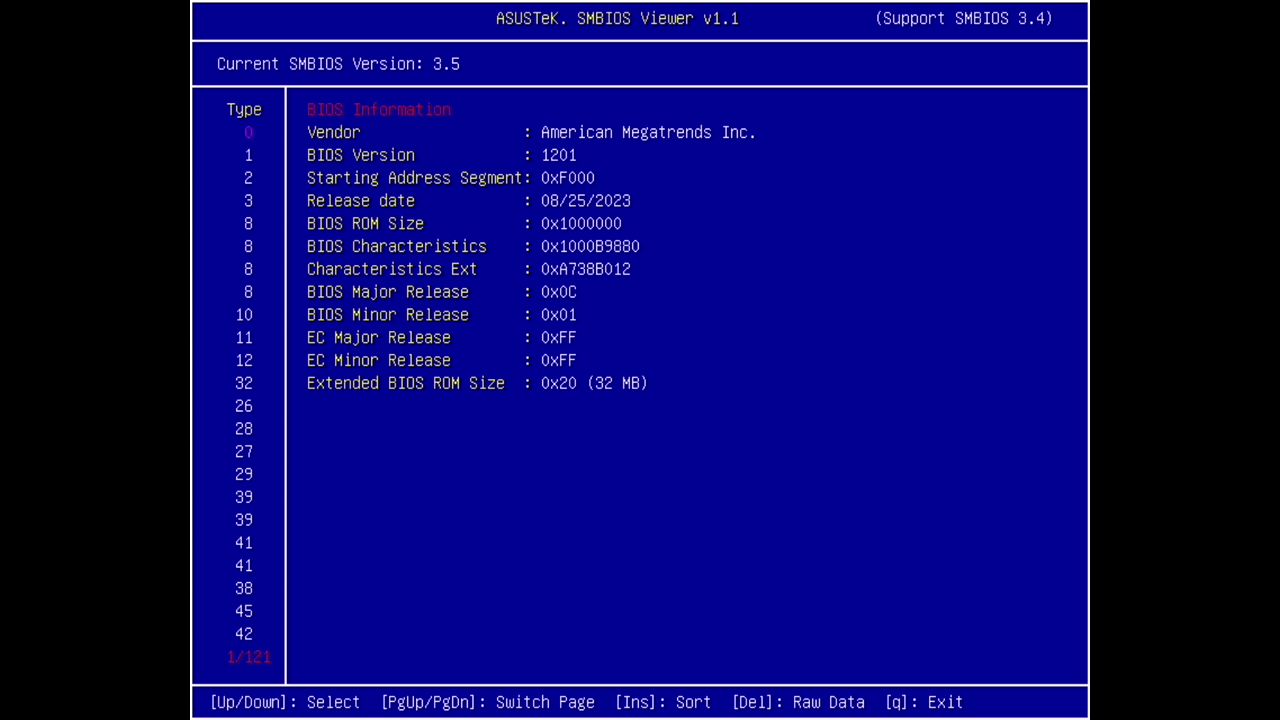This screenshot has width=1280, height=720.
Task: Click the BIOS Minor Release label
Action: click(387, 315)
